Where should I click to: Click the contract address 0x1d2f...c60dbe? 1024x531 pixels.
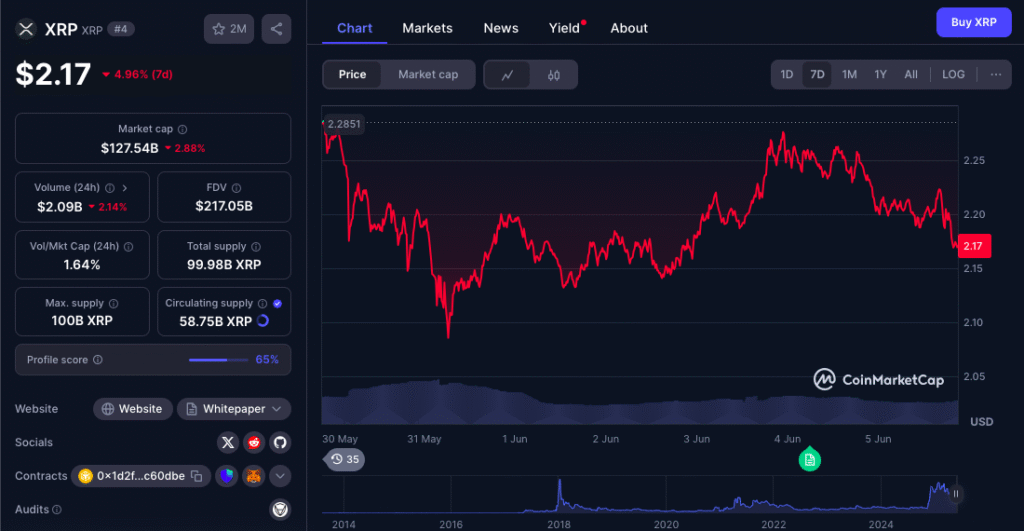point(141,476)
